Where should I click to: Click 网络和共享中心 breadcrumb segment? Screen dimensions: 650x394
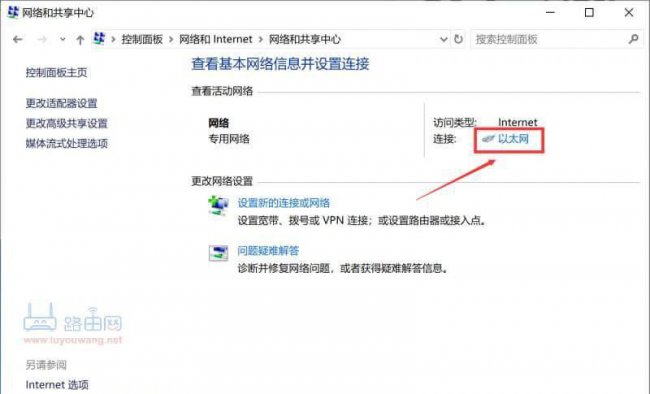click(x=305, y=39)
